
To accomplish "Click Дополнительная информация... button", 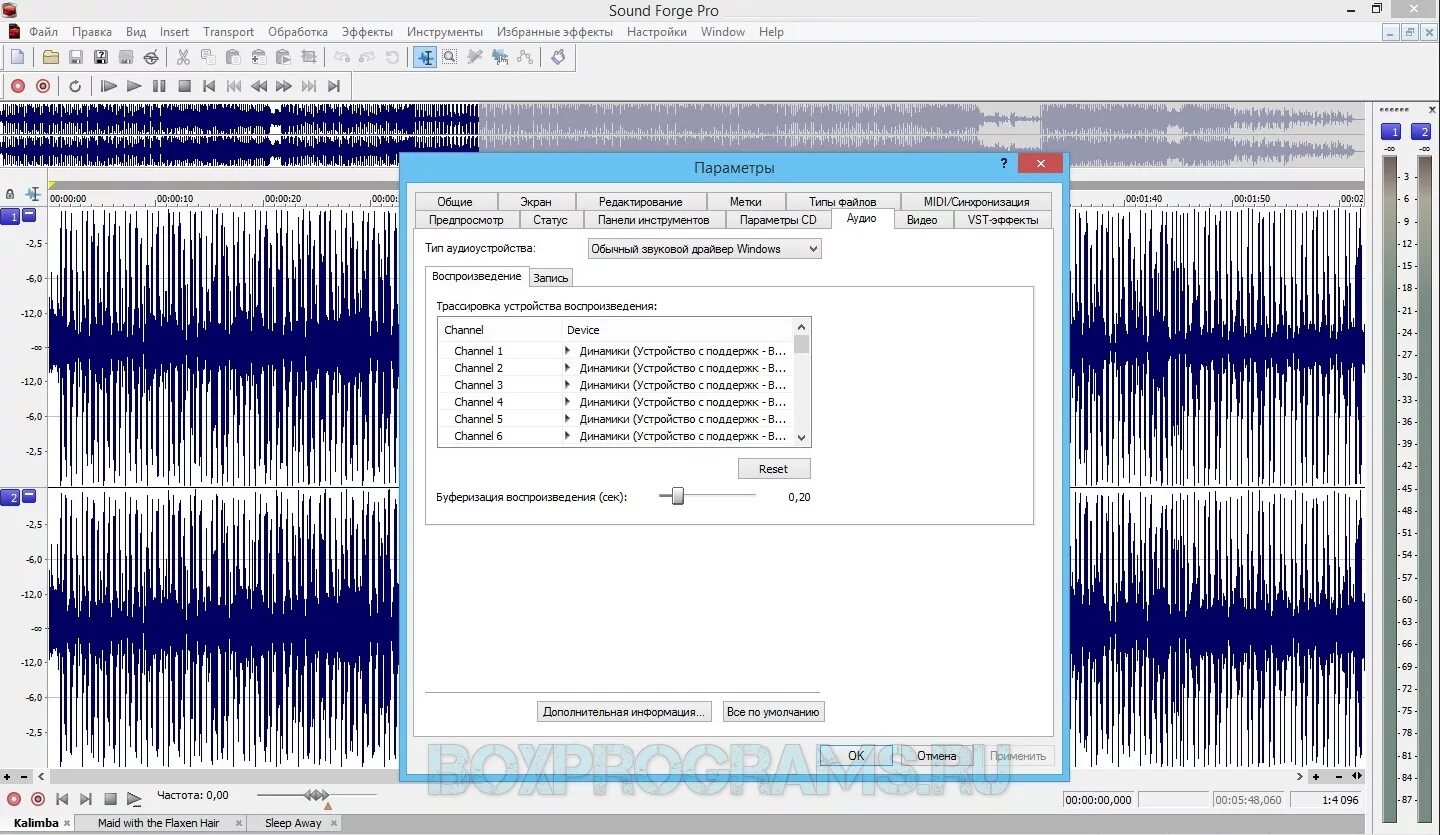I will point(624,712).
